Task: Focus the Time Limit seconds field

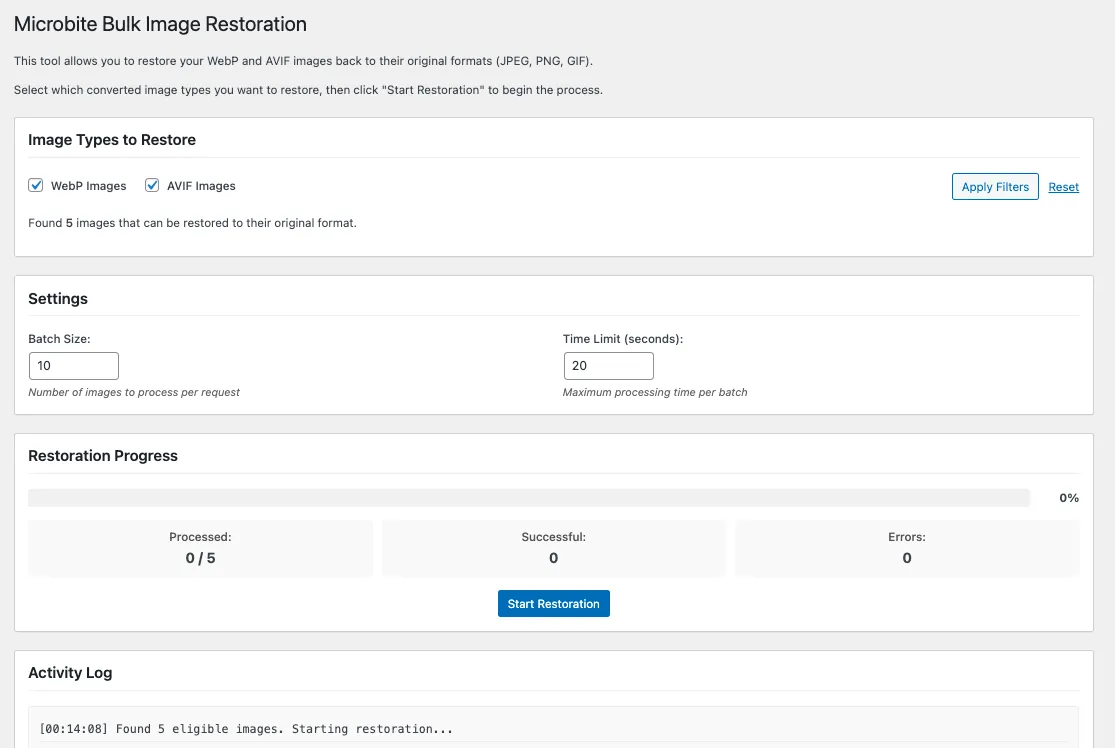Action: [609, 366]
